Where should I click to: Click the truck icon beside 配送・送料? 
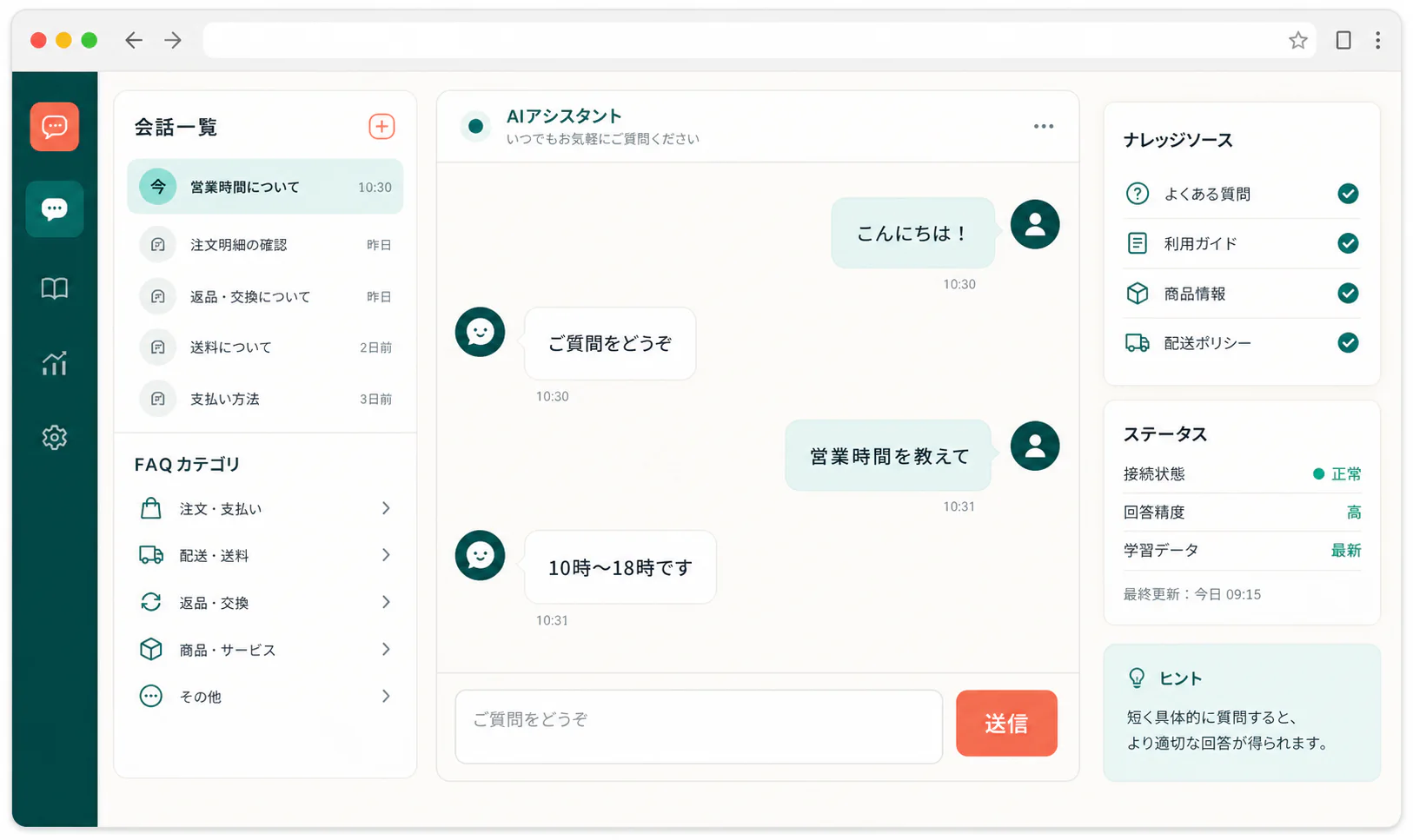point(151,555)
